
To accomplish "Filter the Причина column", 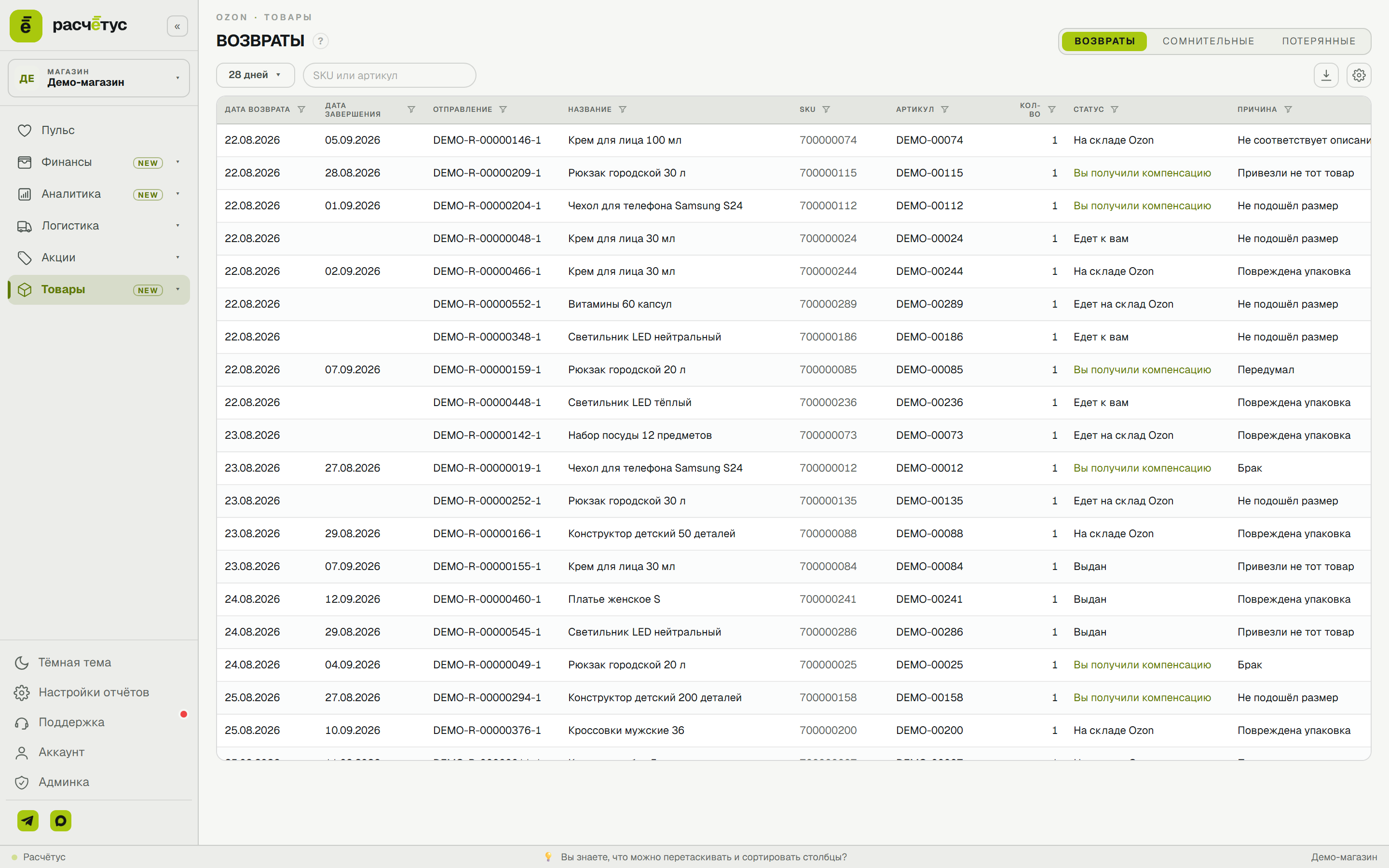I will (1288, 109).
